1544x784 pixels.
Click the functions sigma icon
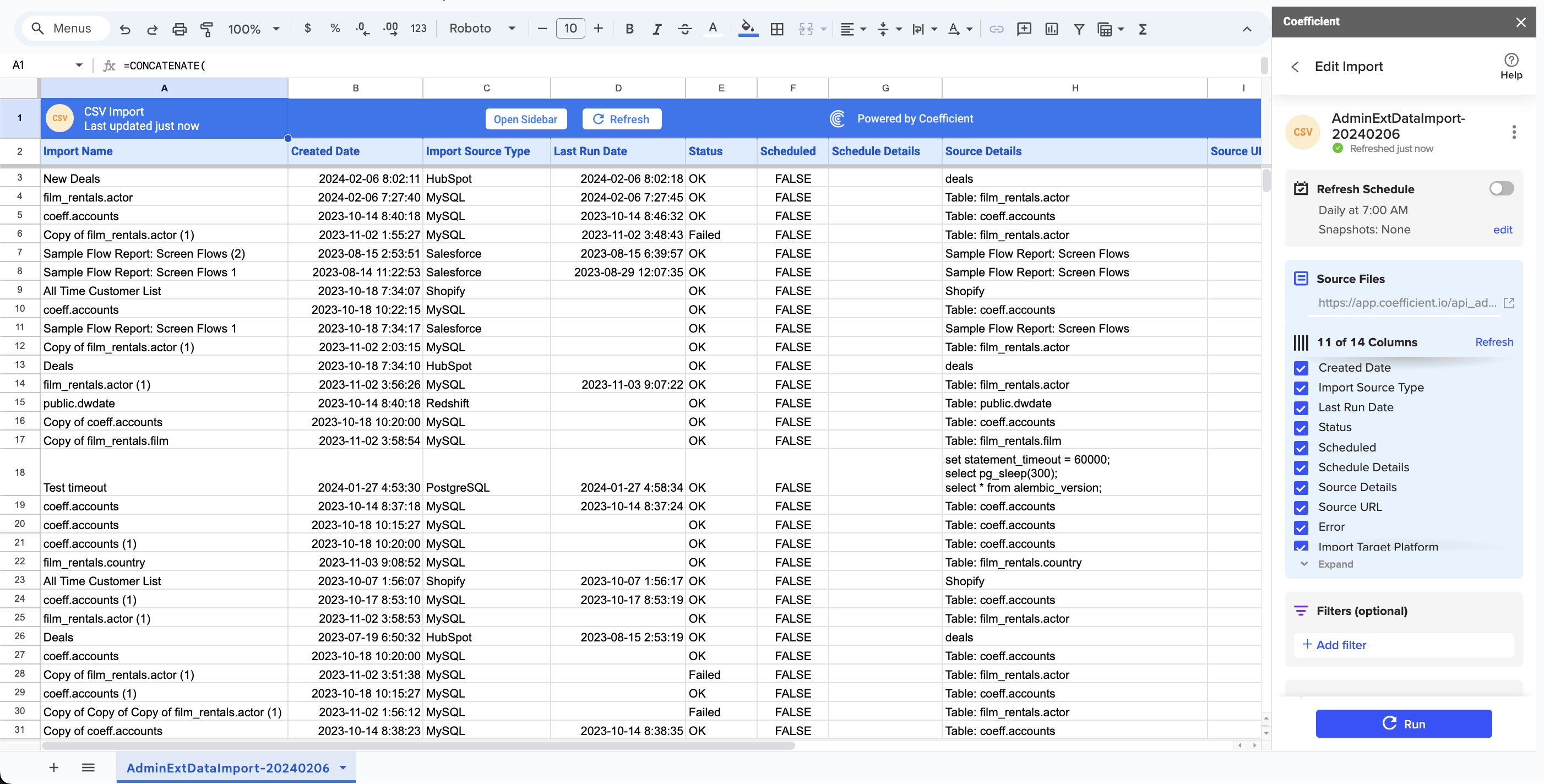[x=1143, y=29]
